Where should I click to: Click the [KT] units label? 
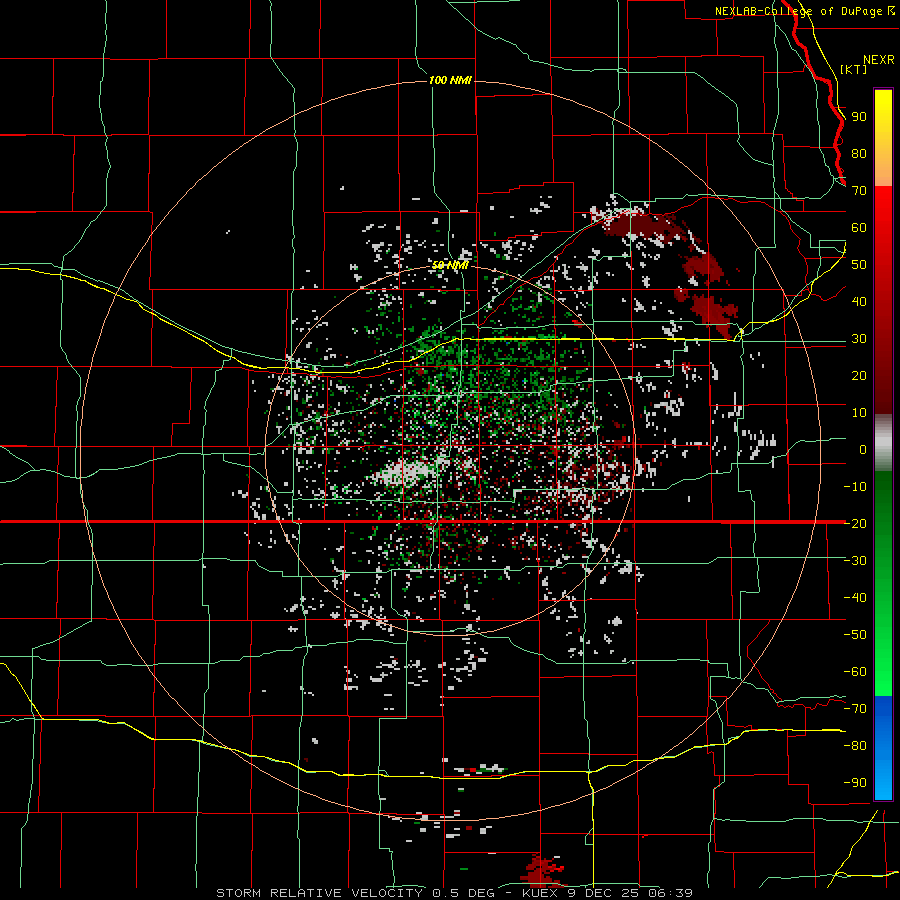tap(853, 69)
